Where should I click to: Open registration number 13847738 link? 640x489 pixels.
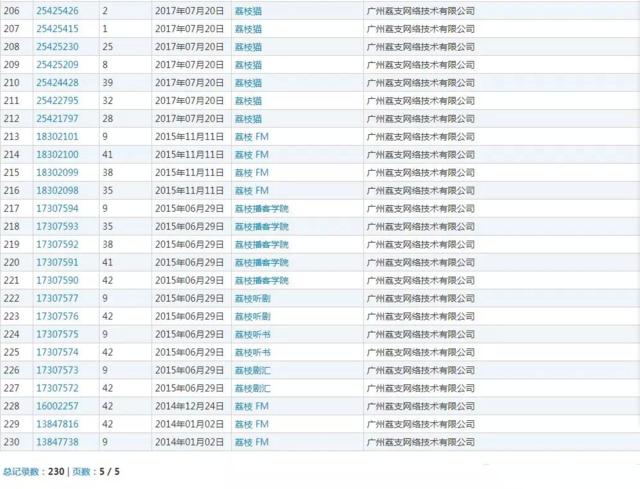coord(58,442)
